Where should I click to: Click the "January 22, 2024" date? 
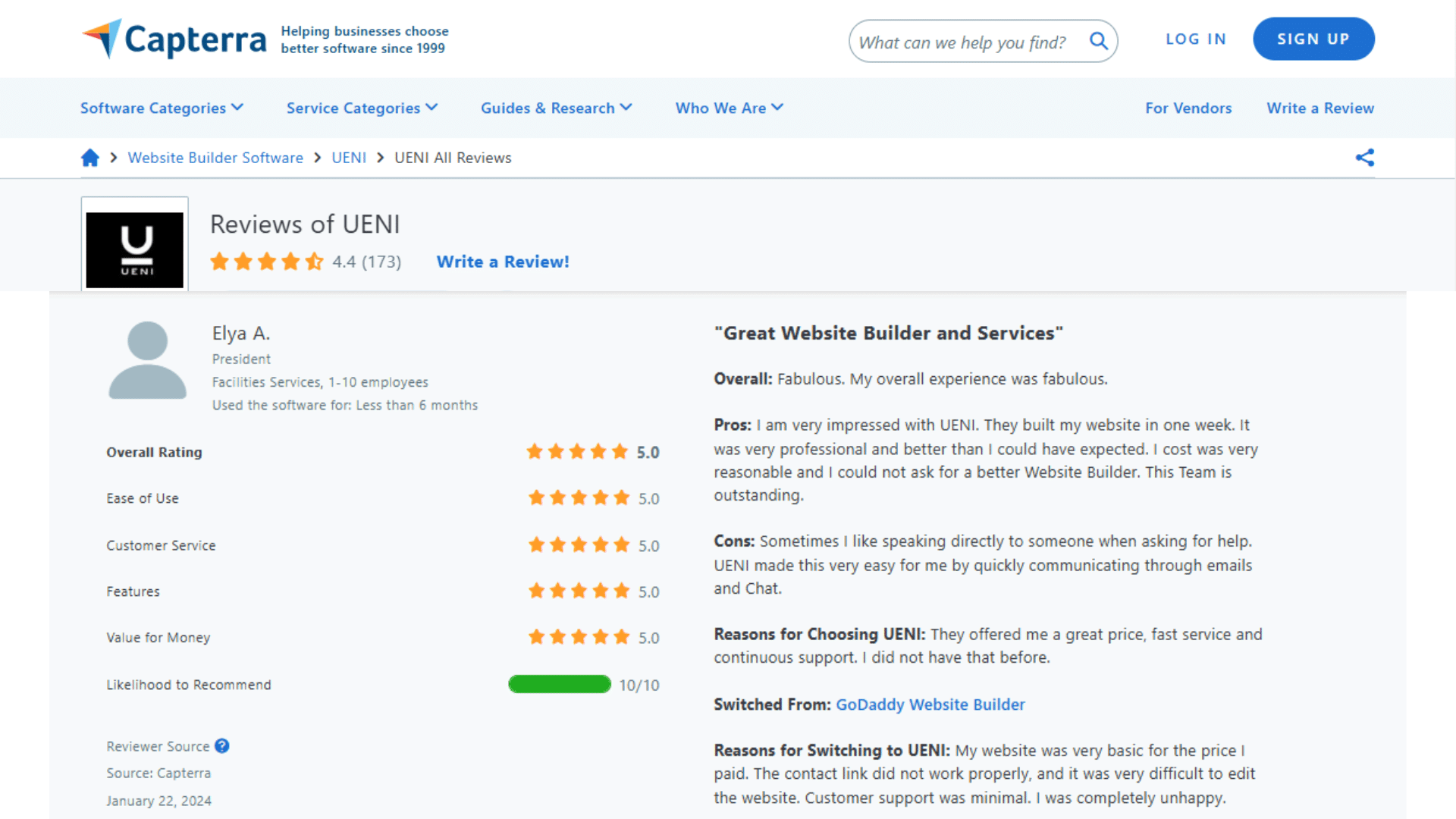pyautogui.click(x=158, y=801)
